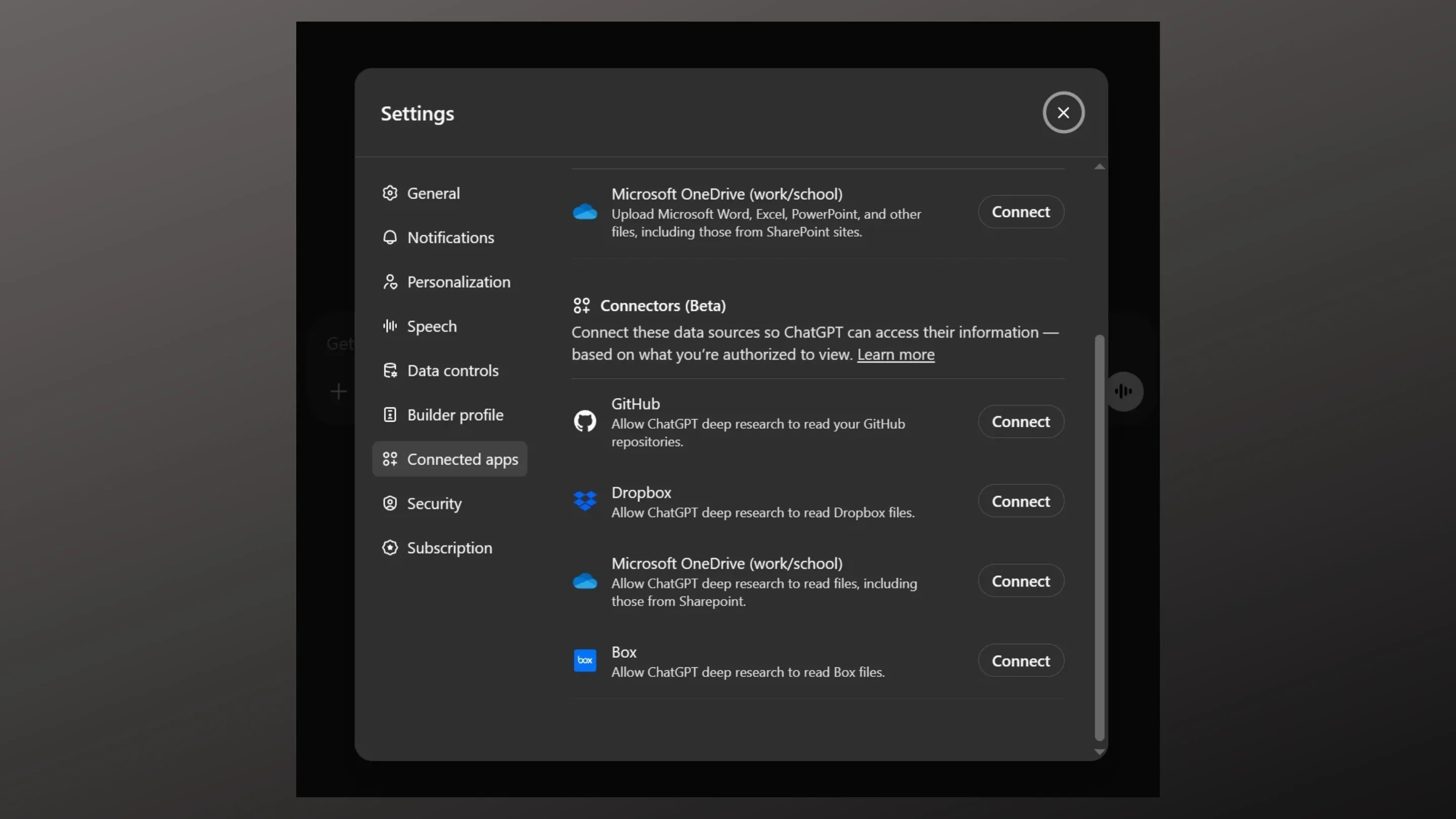The image size is (1456, 819).
Task: Connect Microsoft OneDrive file upload (top row)
Action: [1021, 212]
